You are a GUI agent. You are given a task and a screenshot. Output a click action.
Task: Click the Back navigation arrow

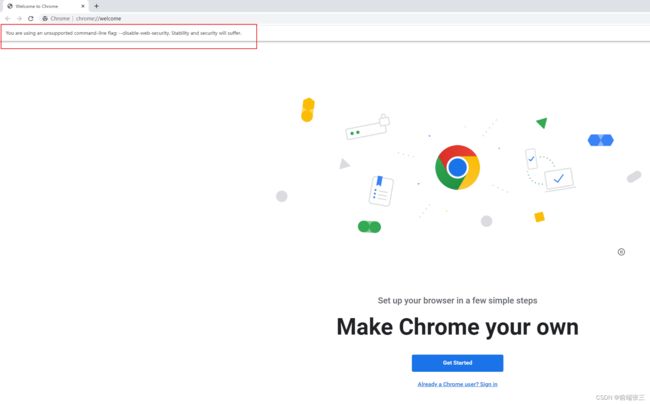[x=7, y=19]
